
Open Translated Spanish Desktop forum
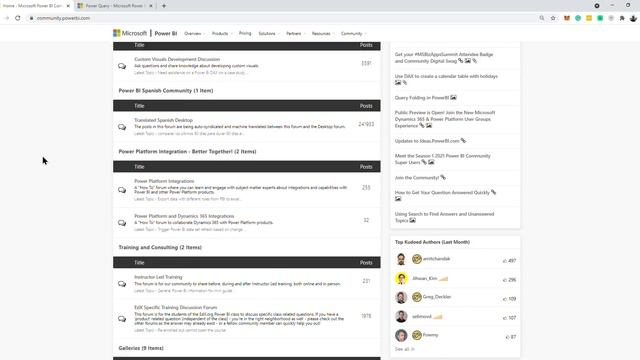163,120
